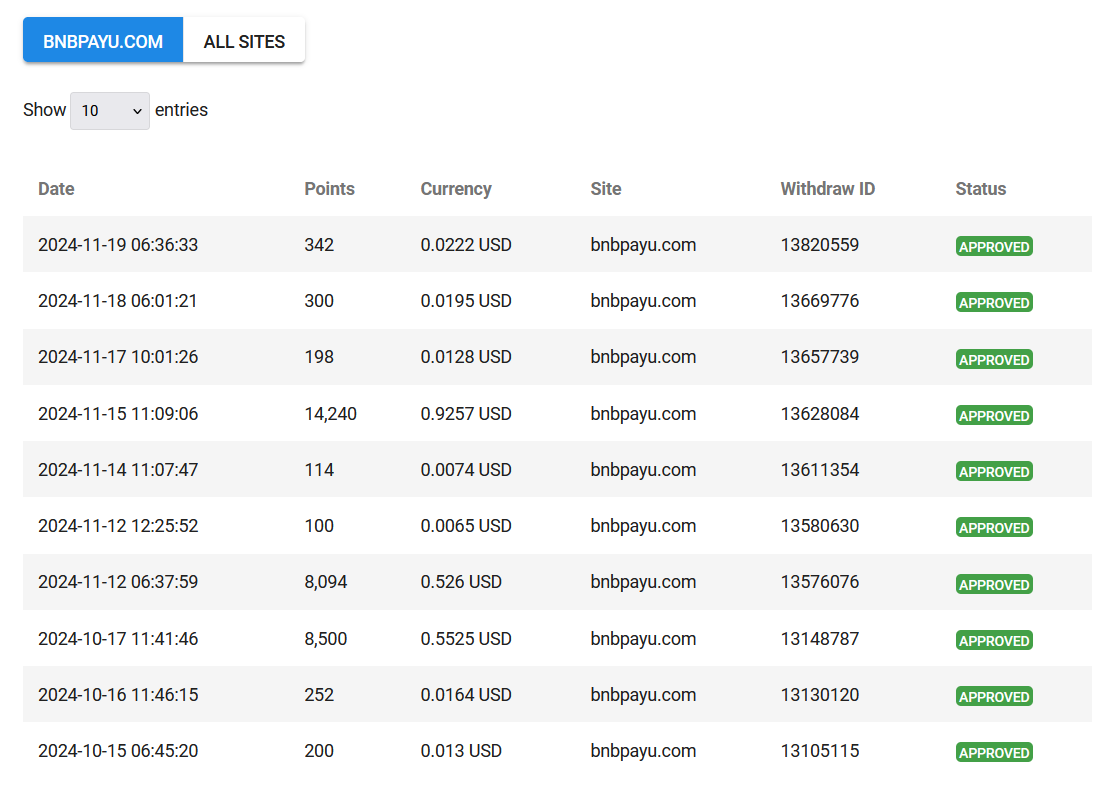Click the 114 points value
The image size is (1112, 786).
point(319,470)
